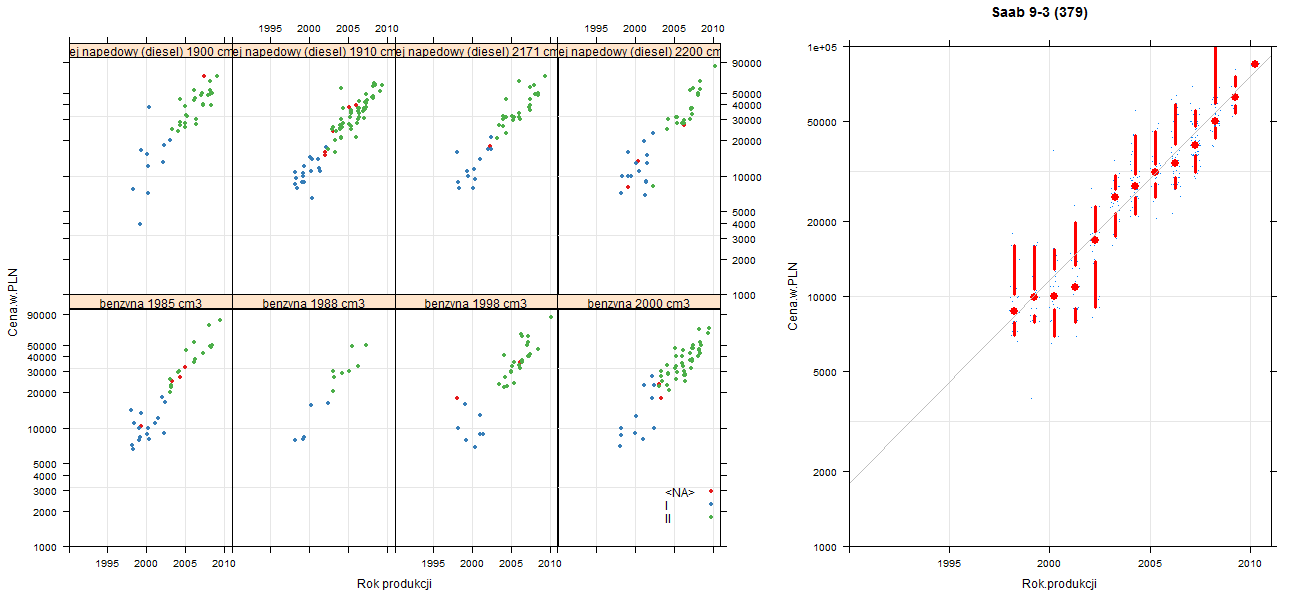This screenshot has height=600, width=1300.
Task: Click the "(diesel) 2200 cm" panel strip
Action: click(x=639, y=51)
